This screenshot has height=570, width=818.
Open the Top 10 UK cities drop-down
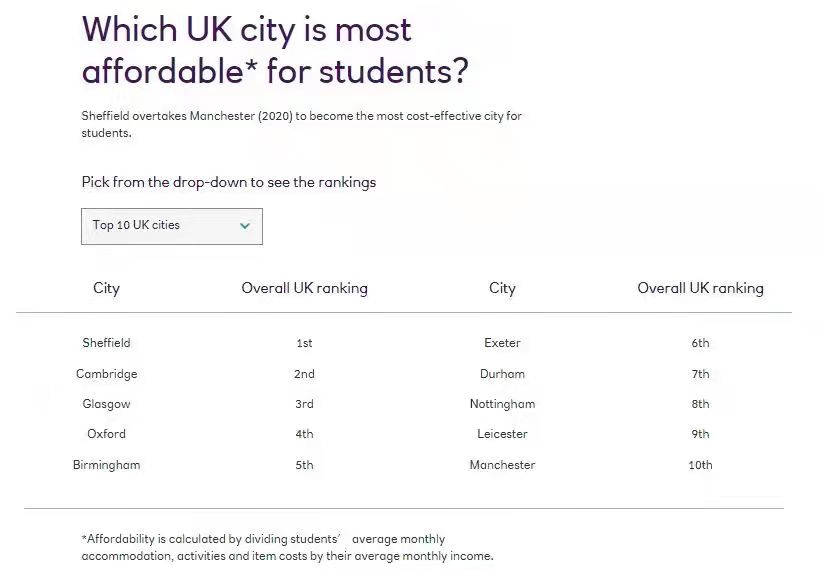tap(172, 226)
